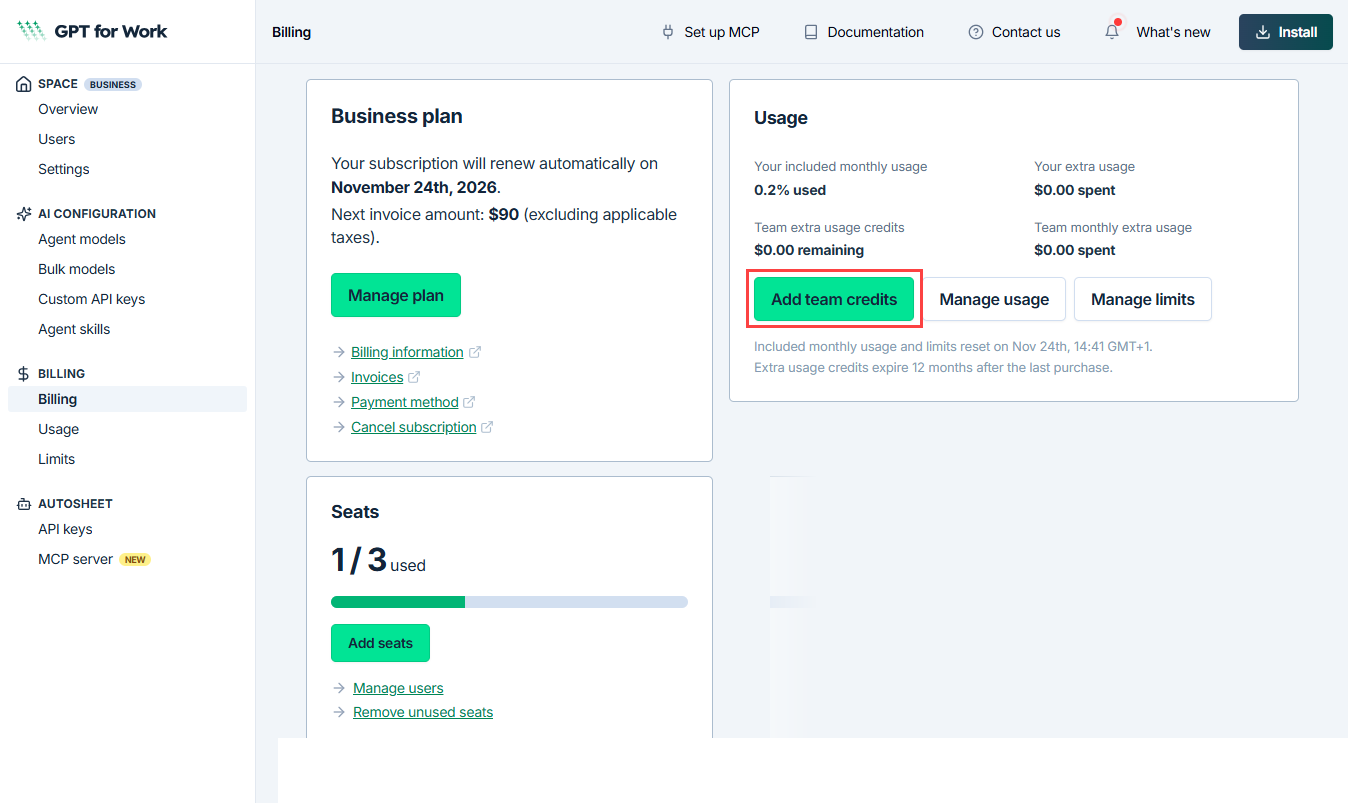Image resolution: width=1348 pixels, height=803 pixels.
Task: Click external link icon beside Cancel subscription
Action: [487, 427]
